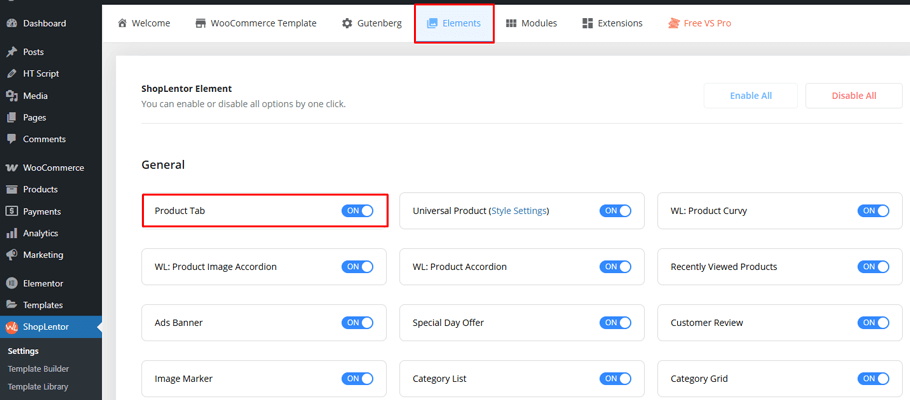Click the Pages icon in sidebar
This screenshot has height=400, width=910.
11,117
